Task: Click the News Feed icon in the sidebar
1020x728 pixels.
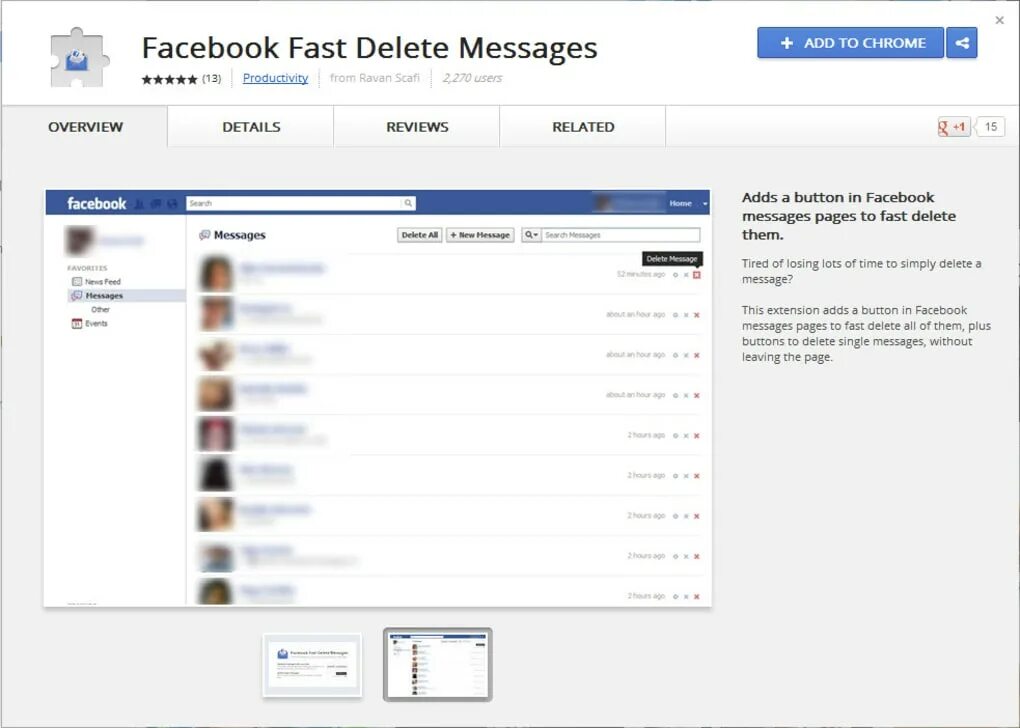Action: (x=77, y=282)
